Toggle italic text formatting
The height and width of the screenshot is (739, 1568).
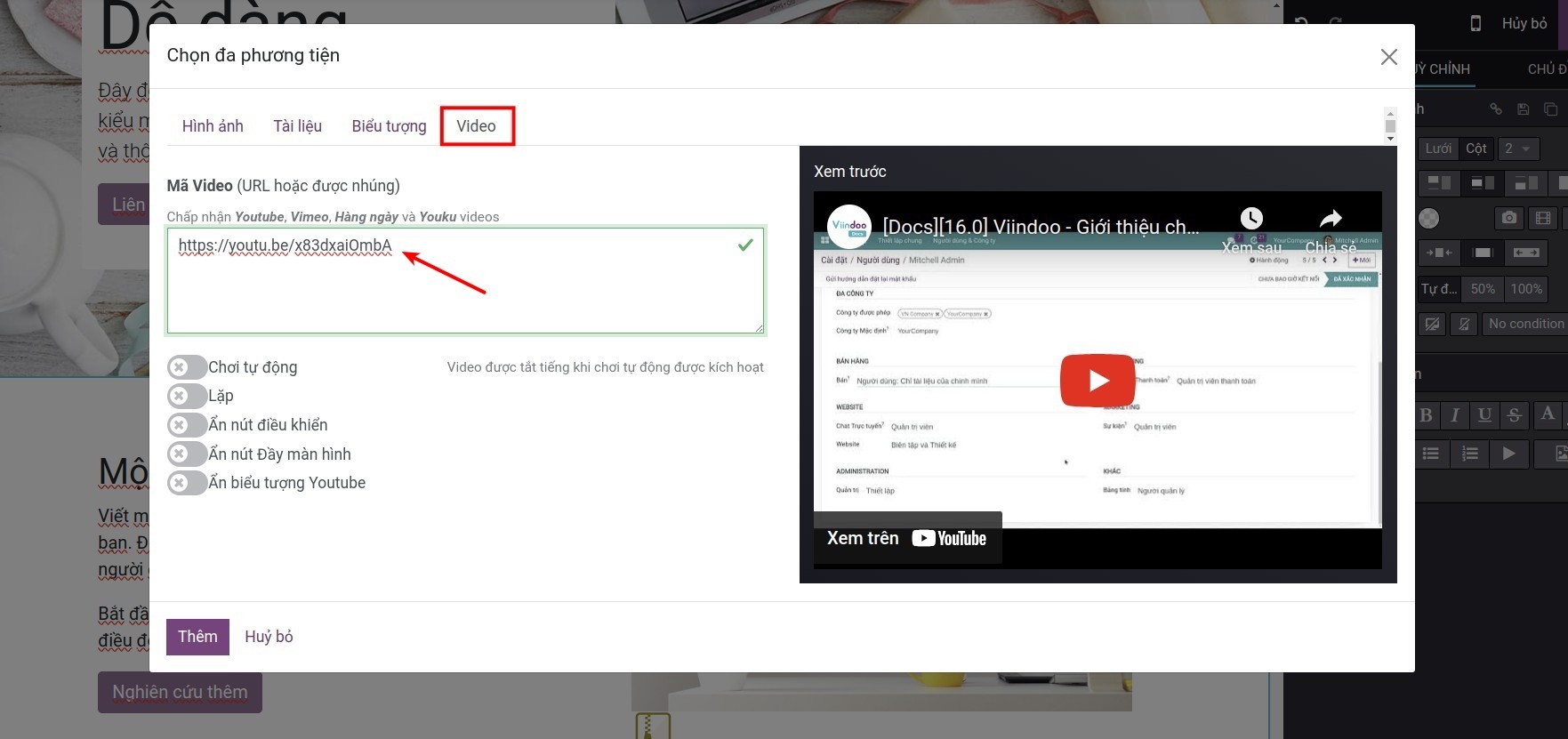(1455, 414)
